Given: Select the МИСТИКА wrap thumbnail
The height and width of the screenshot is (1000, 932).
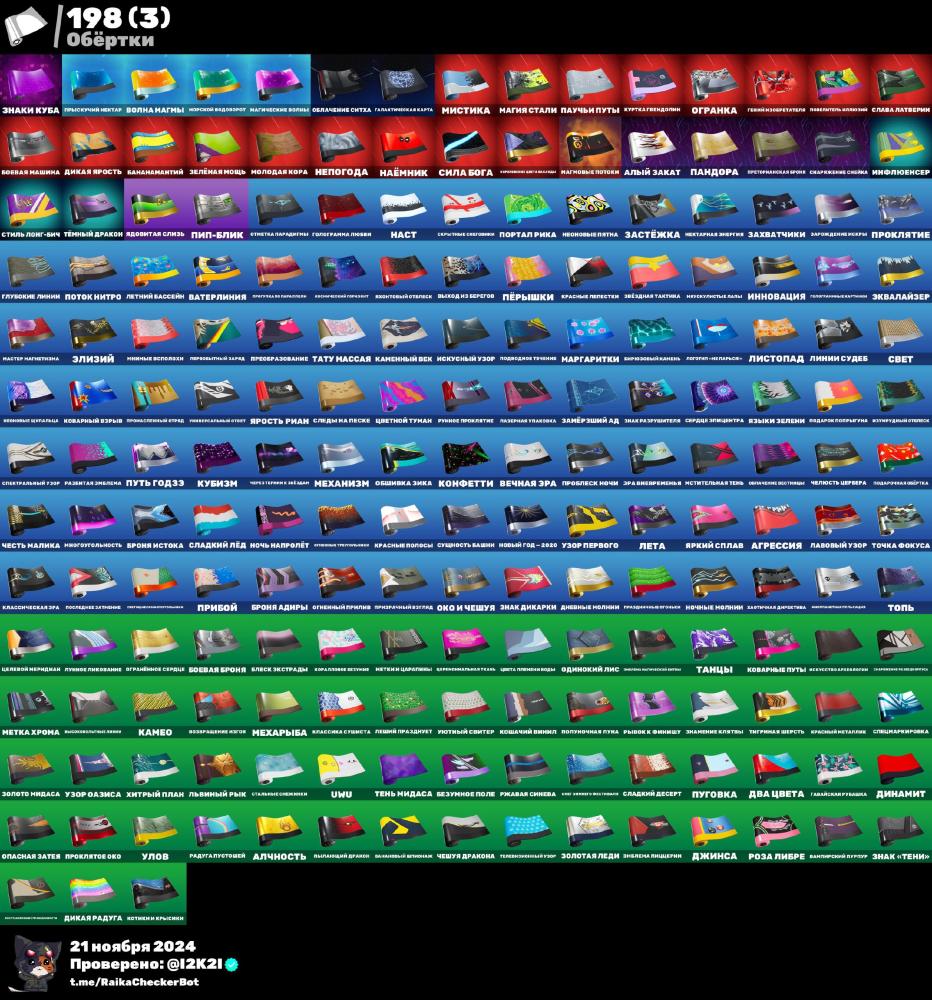Looking at the screenshot, I should (x=465, y=80).
